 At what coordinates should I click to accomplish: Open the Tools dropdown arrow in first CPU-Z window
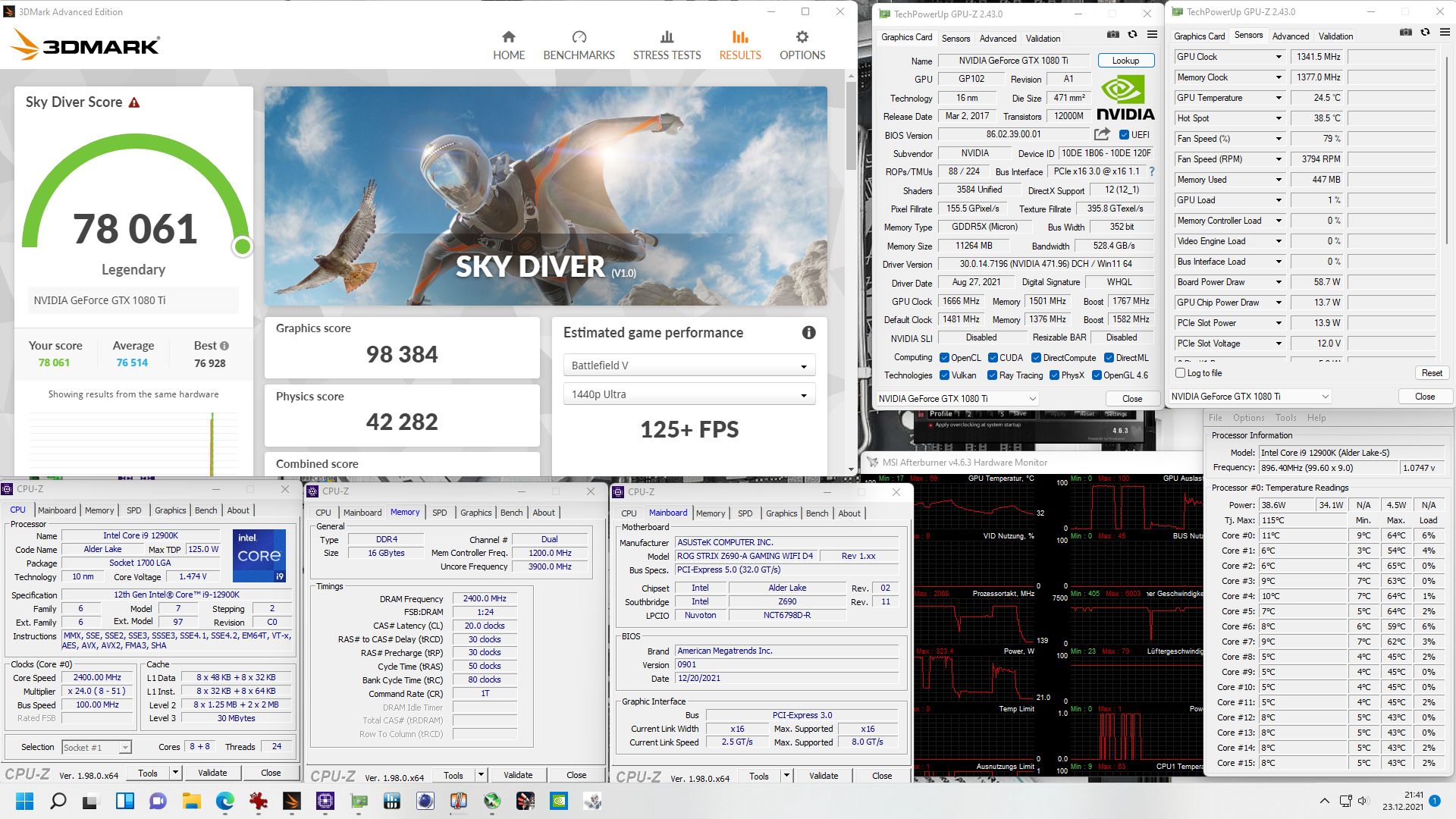176,773
